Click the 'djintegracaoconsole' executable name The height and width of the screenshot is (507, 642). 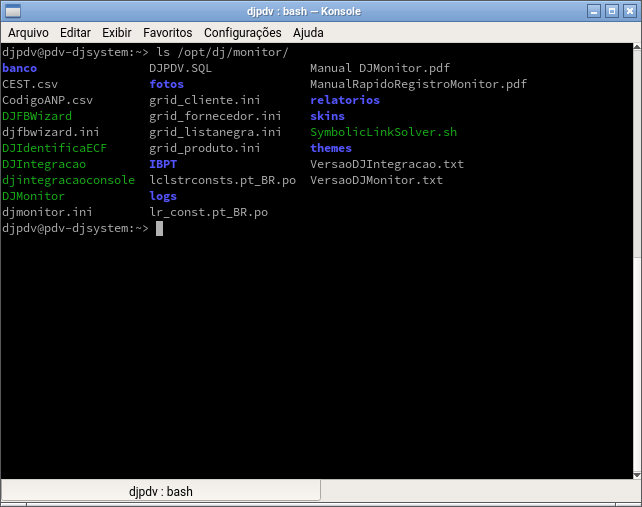68,180
